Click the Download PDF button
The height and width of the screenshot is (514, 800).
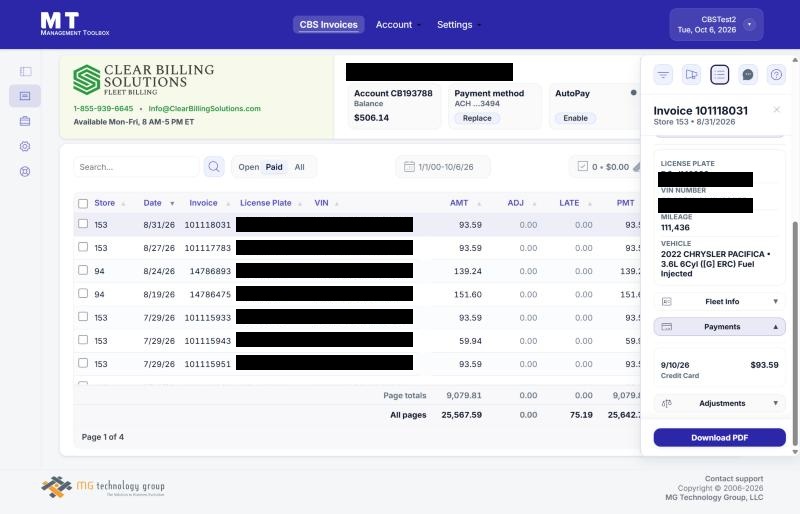719,437
